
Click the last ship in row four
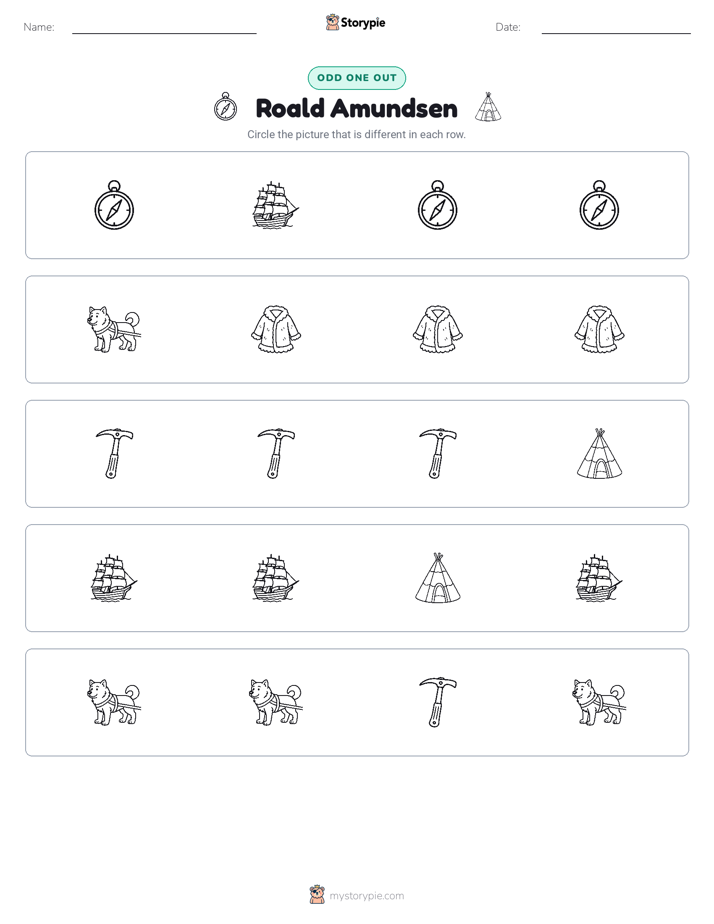599,578
